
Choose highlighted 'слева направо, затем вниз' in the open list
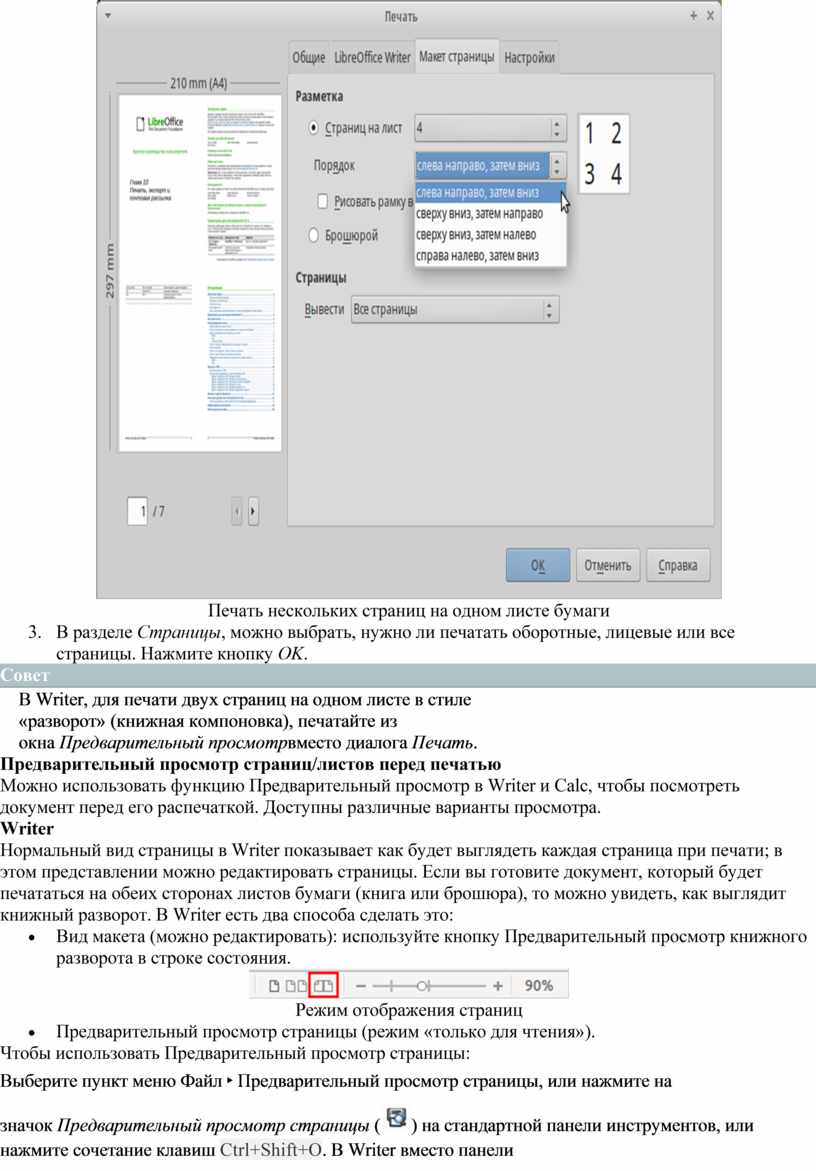click(x=490, y=192)
